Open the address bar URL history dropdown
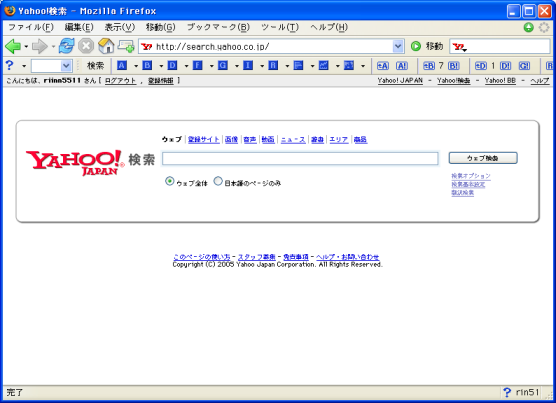 (x=398, y=46)
